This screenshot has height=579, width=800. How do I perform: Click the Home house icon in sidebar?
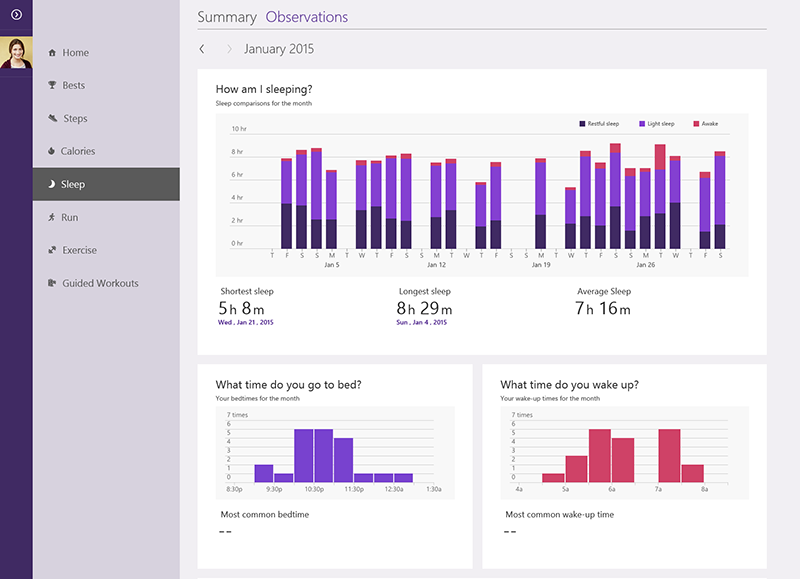(52, 53)
